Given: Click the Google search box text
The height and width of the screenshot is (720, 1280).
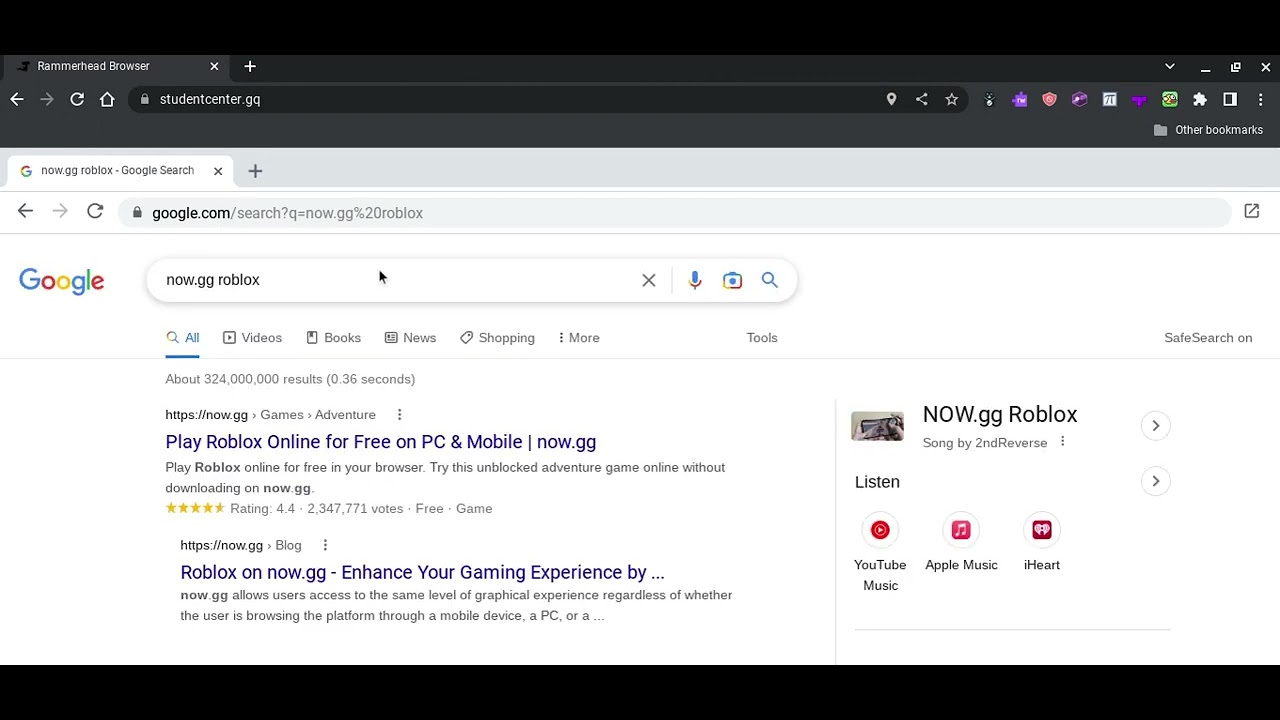Looking at the screenshot, I should tap(212, 280).
